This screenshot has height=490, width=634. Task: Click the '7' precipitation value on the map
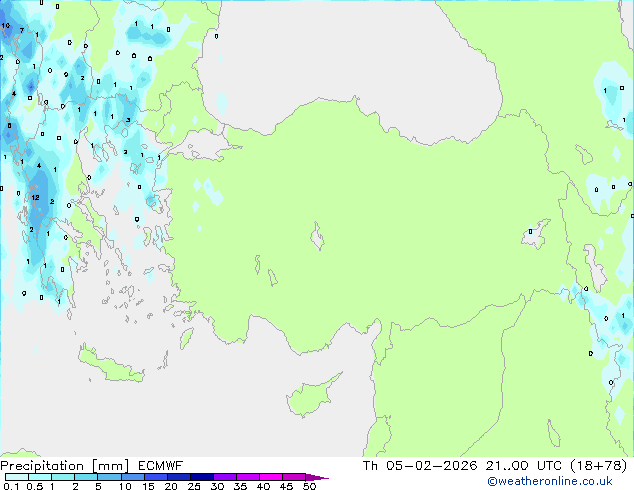click(x=22, y=30)
